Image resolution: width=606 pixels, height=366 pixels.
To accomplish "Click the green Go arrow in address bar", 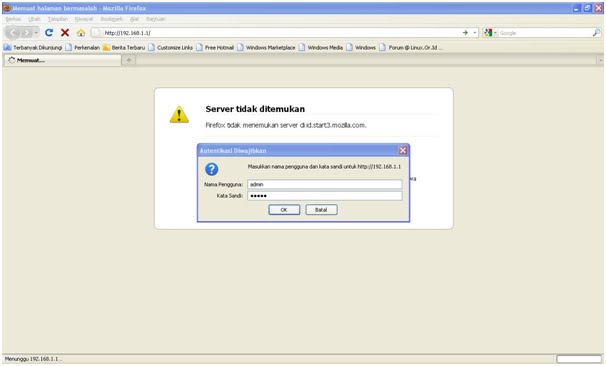I will tap(465, 33).
